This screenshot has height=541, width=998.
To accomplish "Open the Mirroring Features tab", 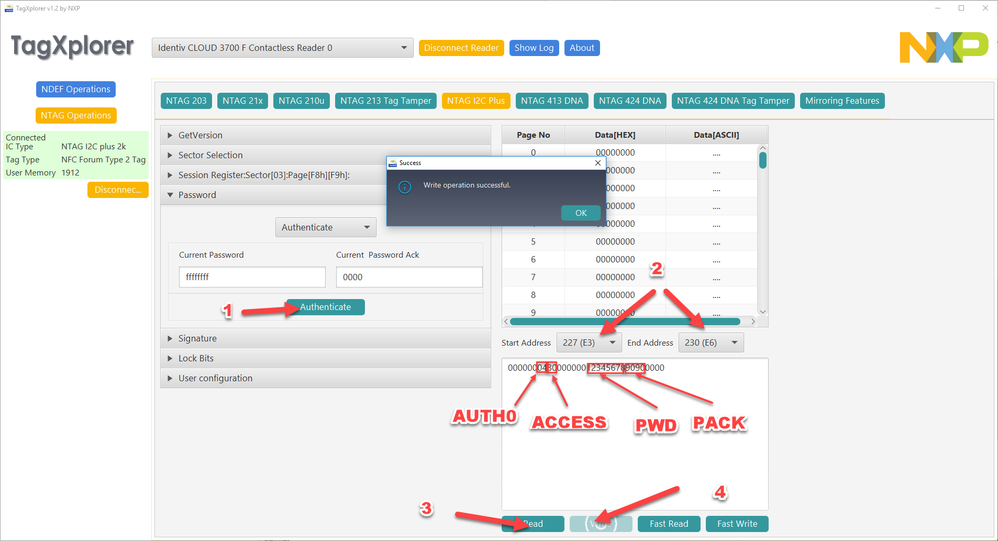I will (842, 101).
